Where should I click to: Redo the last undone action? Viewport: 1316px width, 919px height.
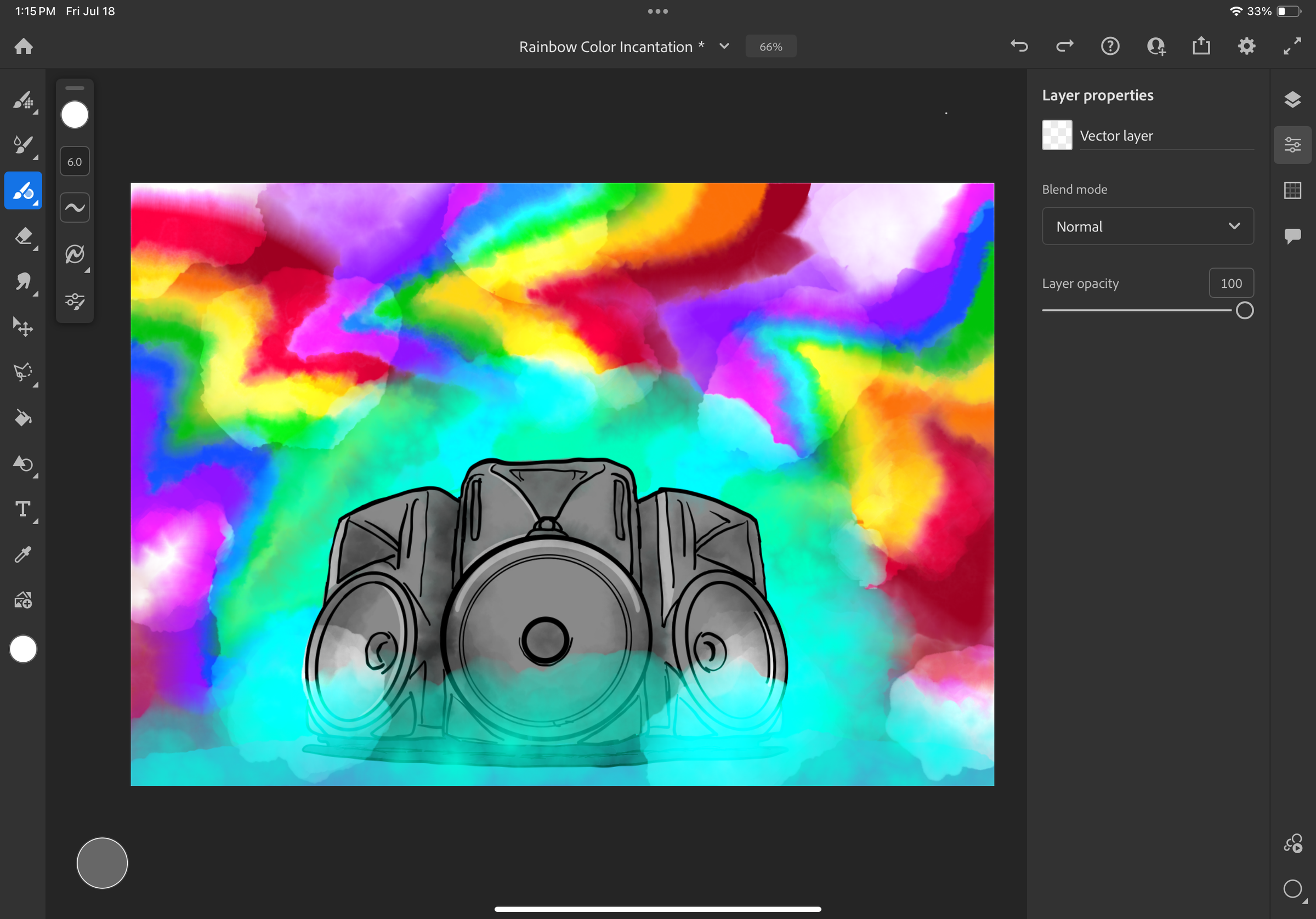(1064, 46)
